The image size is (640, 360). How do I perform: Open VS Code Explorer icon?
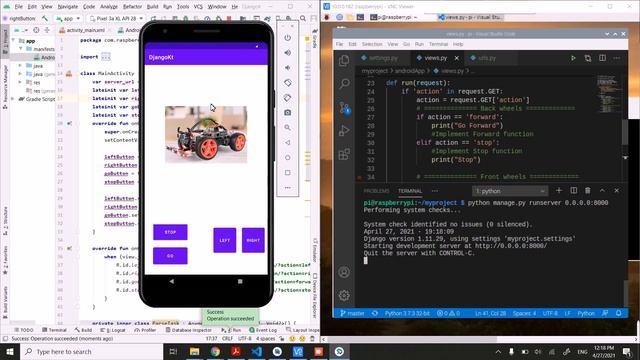(344, 61)
